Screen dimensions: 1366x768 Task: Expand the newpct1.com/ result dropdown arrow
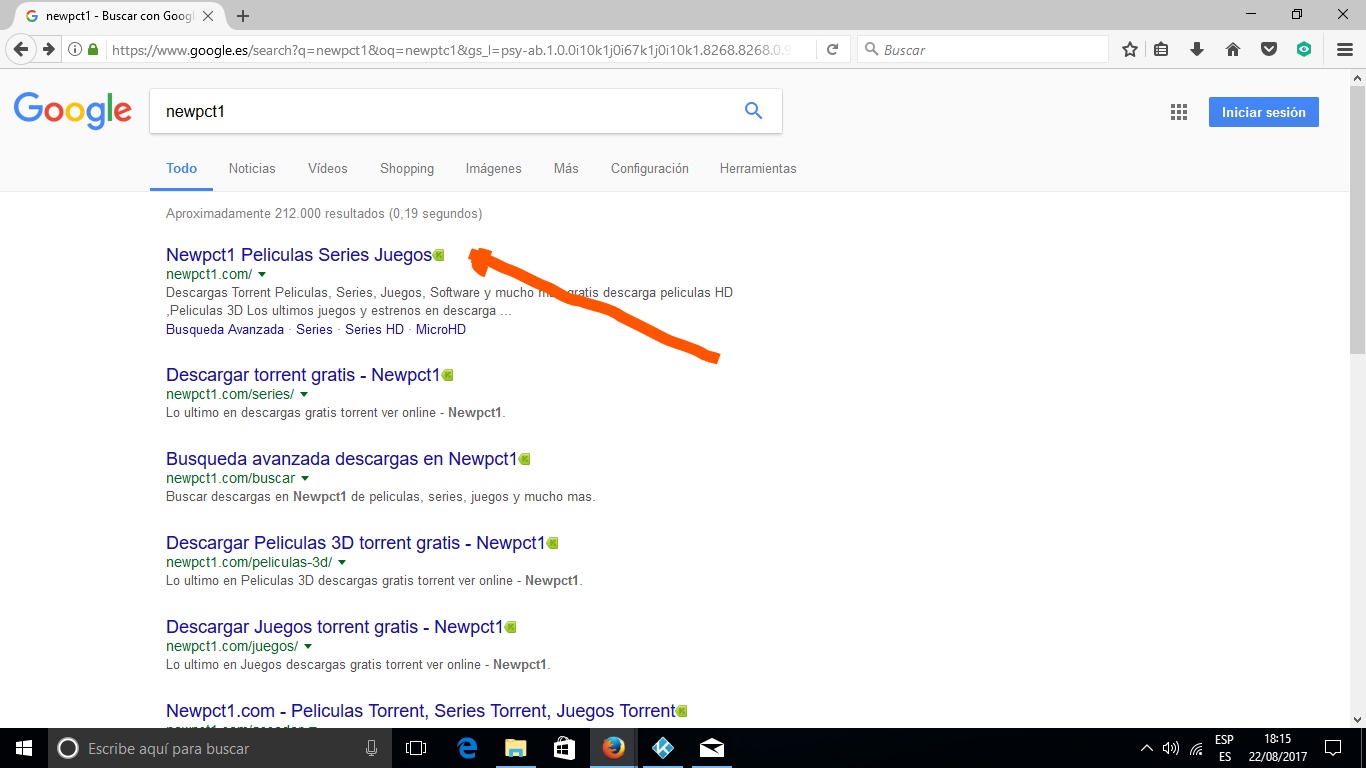[262, 274]
